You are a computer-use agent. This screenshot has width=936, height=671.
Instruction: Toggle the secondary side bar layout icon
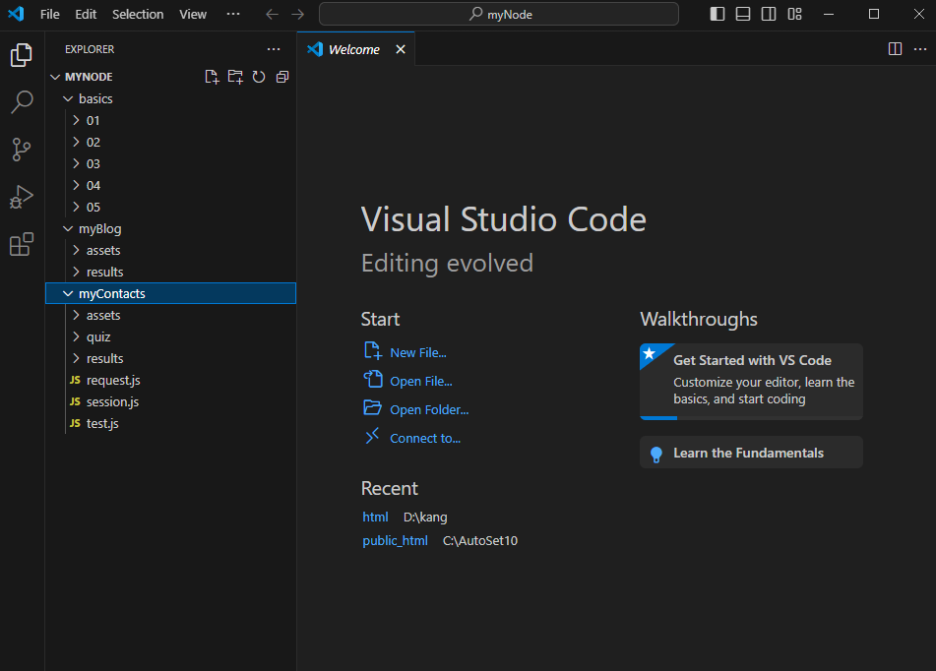pyautogui.click(x=769, y=14)
